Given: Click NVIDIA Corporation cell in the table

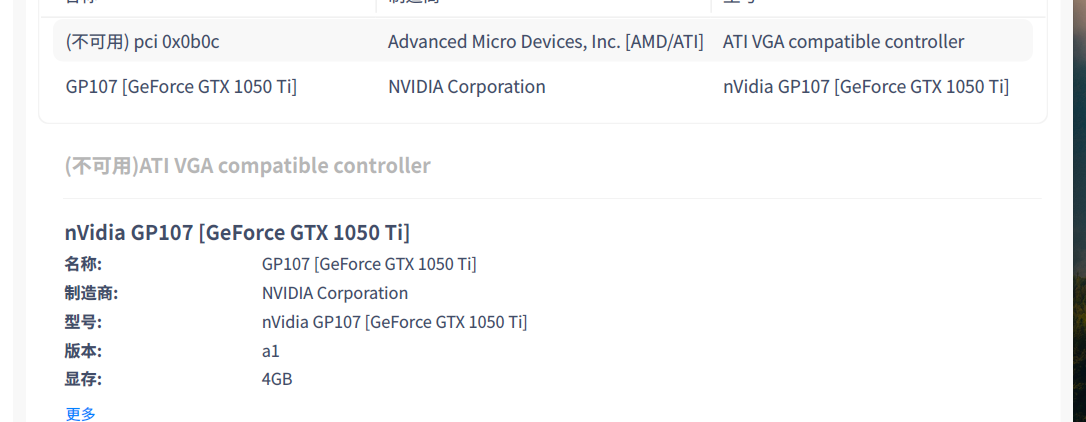Looking at the screenshot, I should click(x=466, y=87).
